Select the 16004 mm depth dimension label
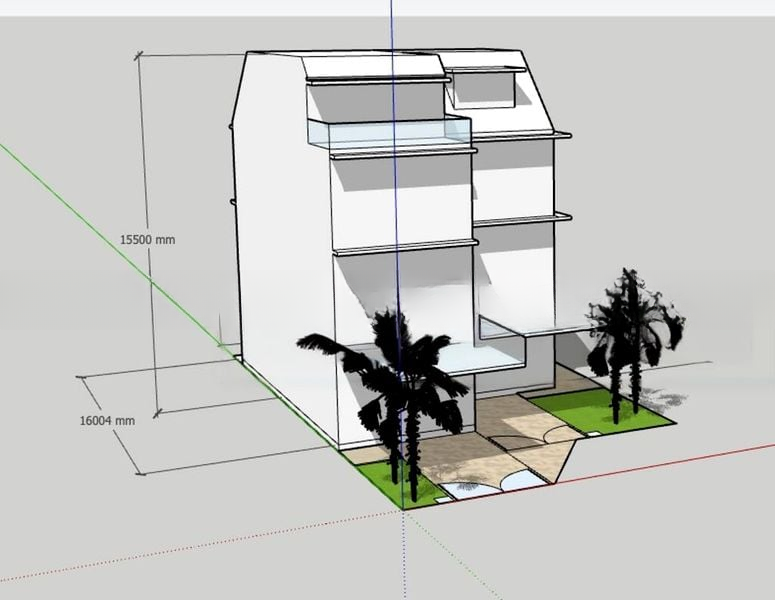This screenshot has height=600, width=775. (106, 421)
